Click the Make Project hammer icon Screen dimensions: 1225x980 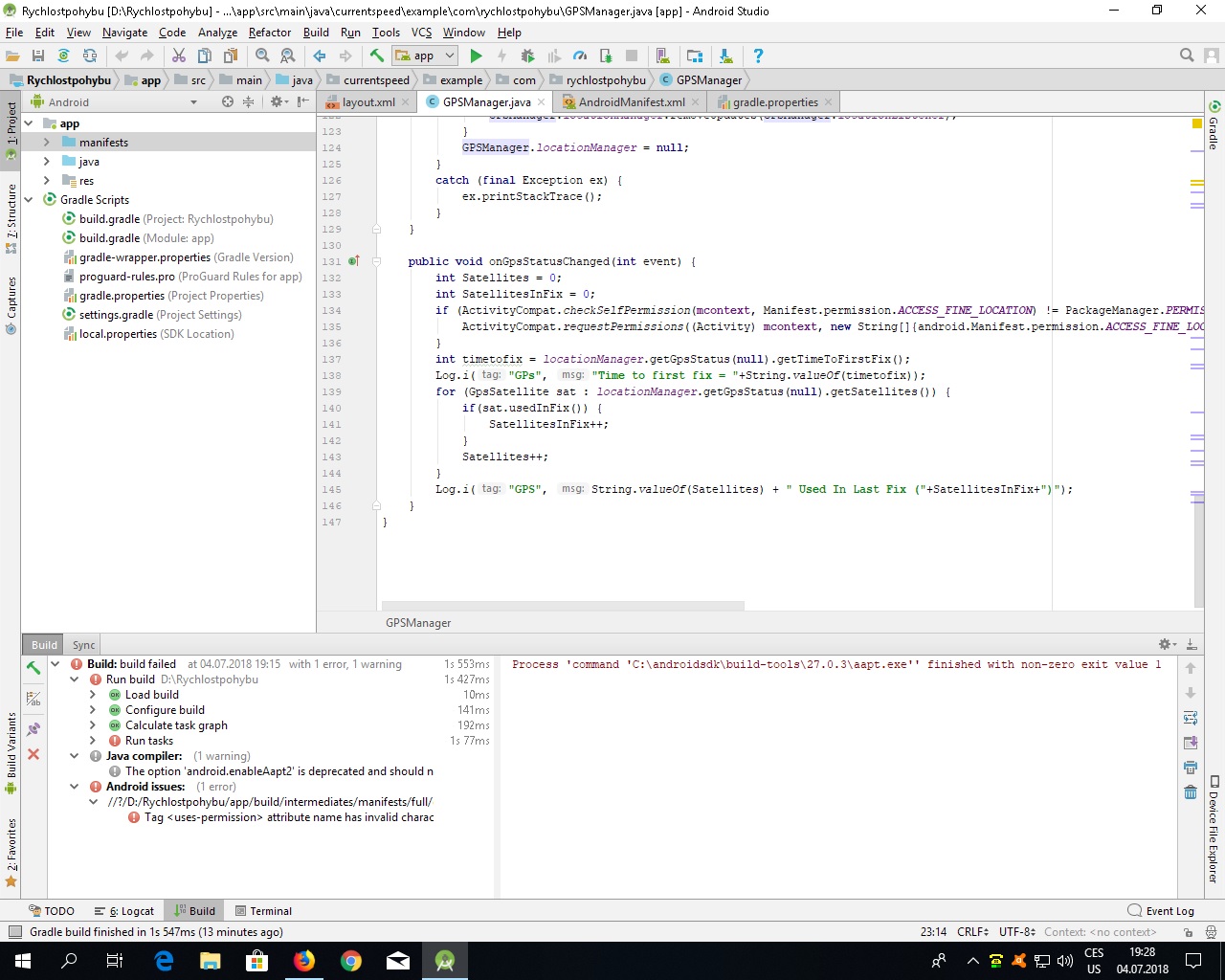pyautogui.click(x=377, y=56)
